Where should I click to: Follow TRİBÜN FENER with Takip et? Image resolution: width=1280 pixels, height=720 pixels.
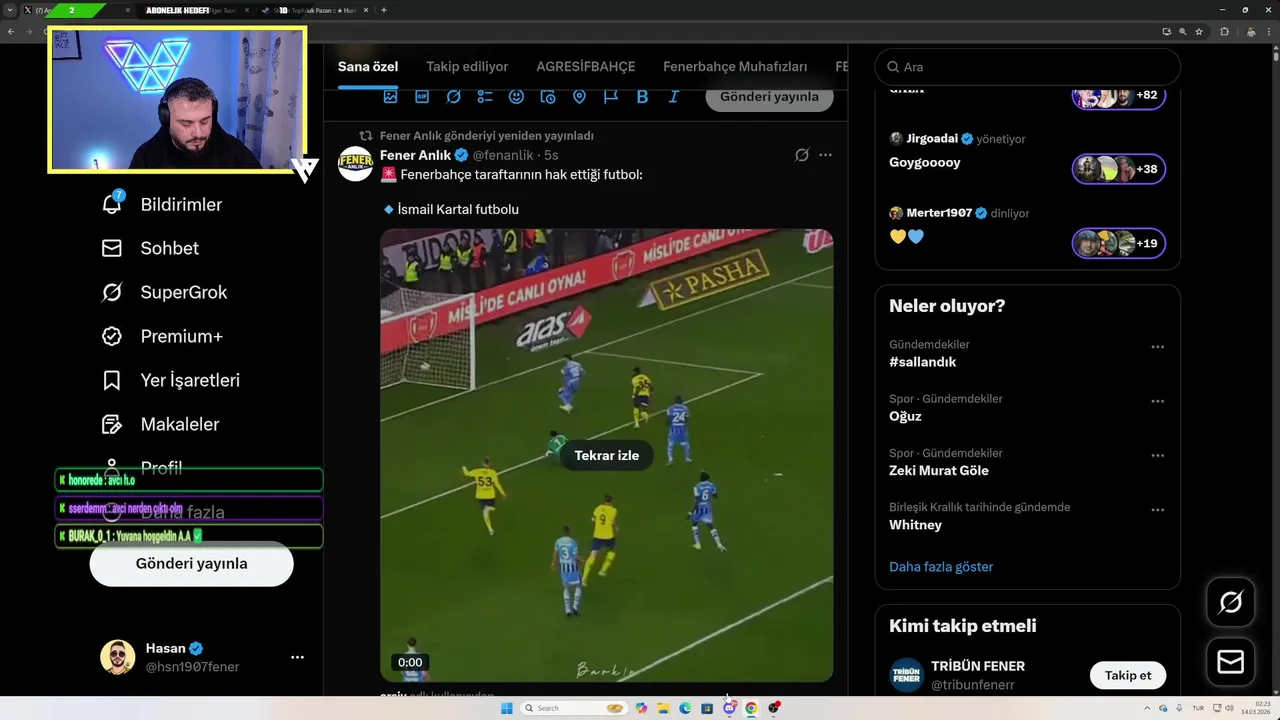pyautogui.click(x=1128, y=675)
